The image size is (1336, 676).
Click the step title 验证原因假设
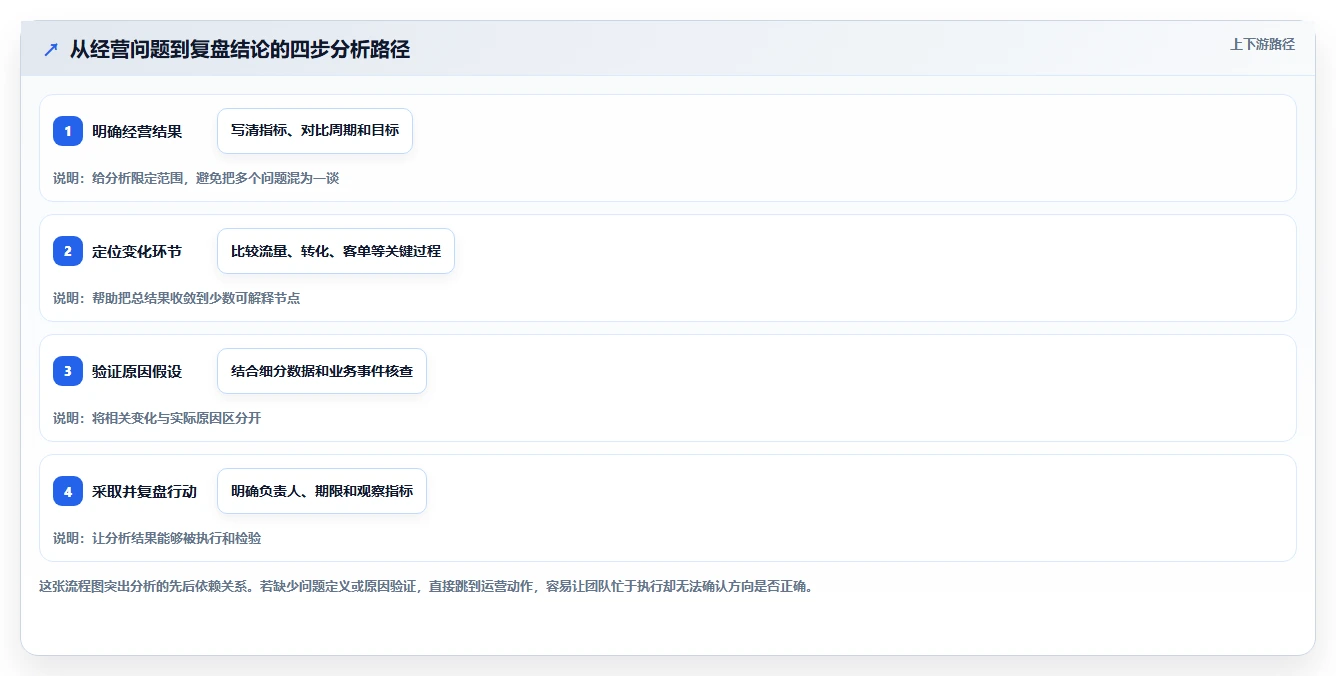click(x=137, y=371)
